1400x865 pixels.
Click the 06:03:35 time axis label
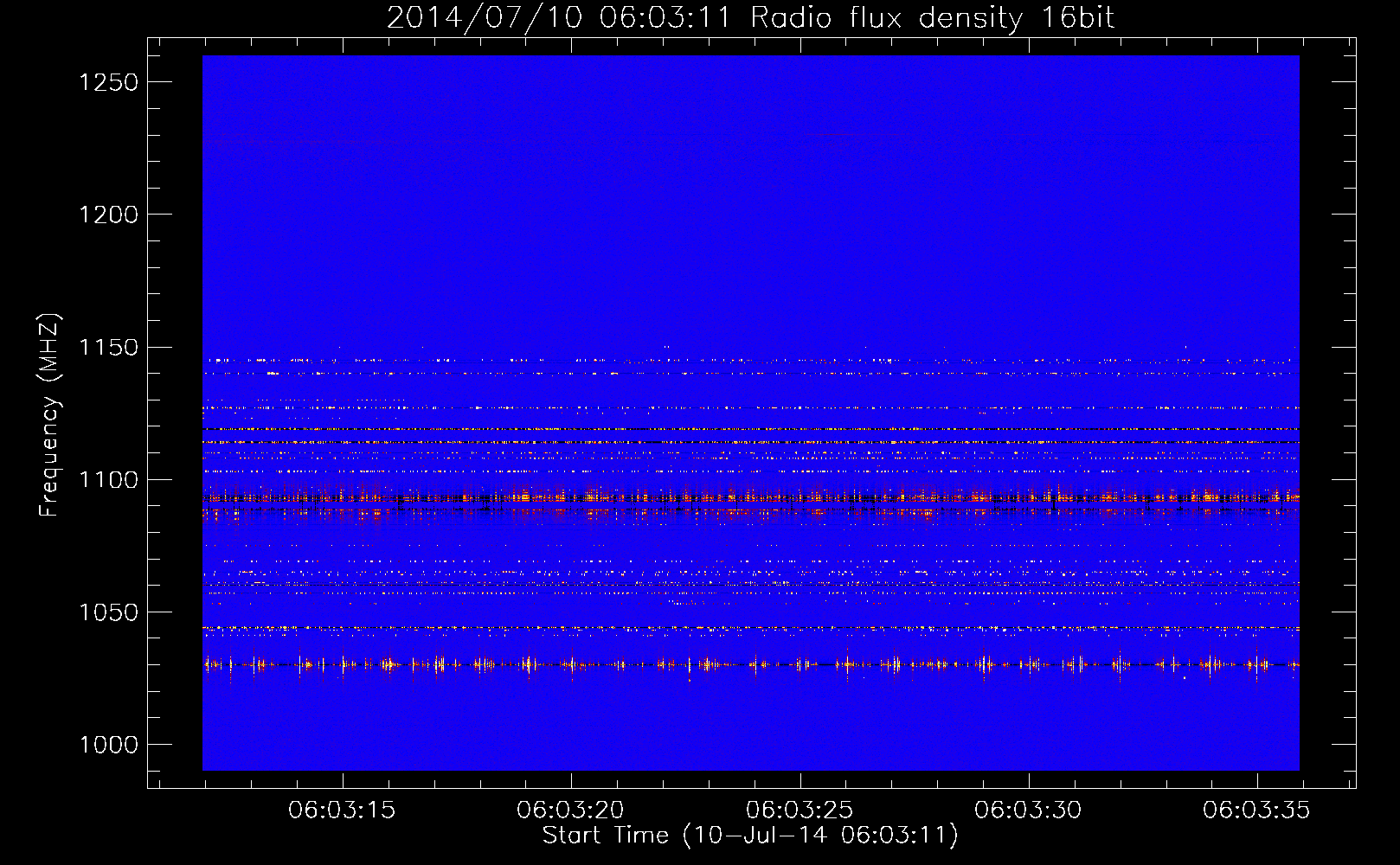(x=1256, y=811)
